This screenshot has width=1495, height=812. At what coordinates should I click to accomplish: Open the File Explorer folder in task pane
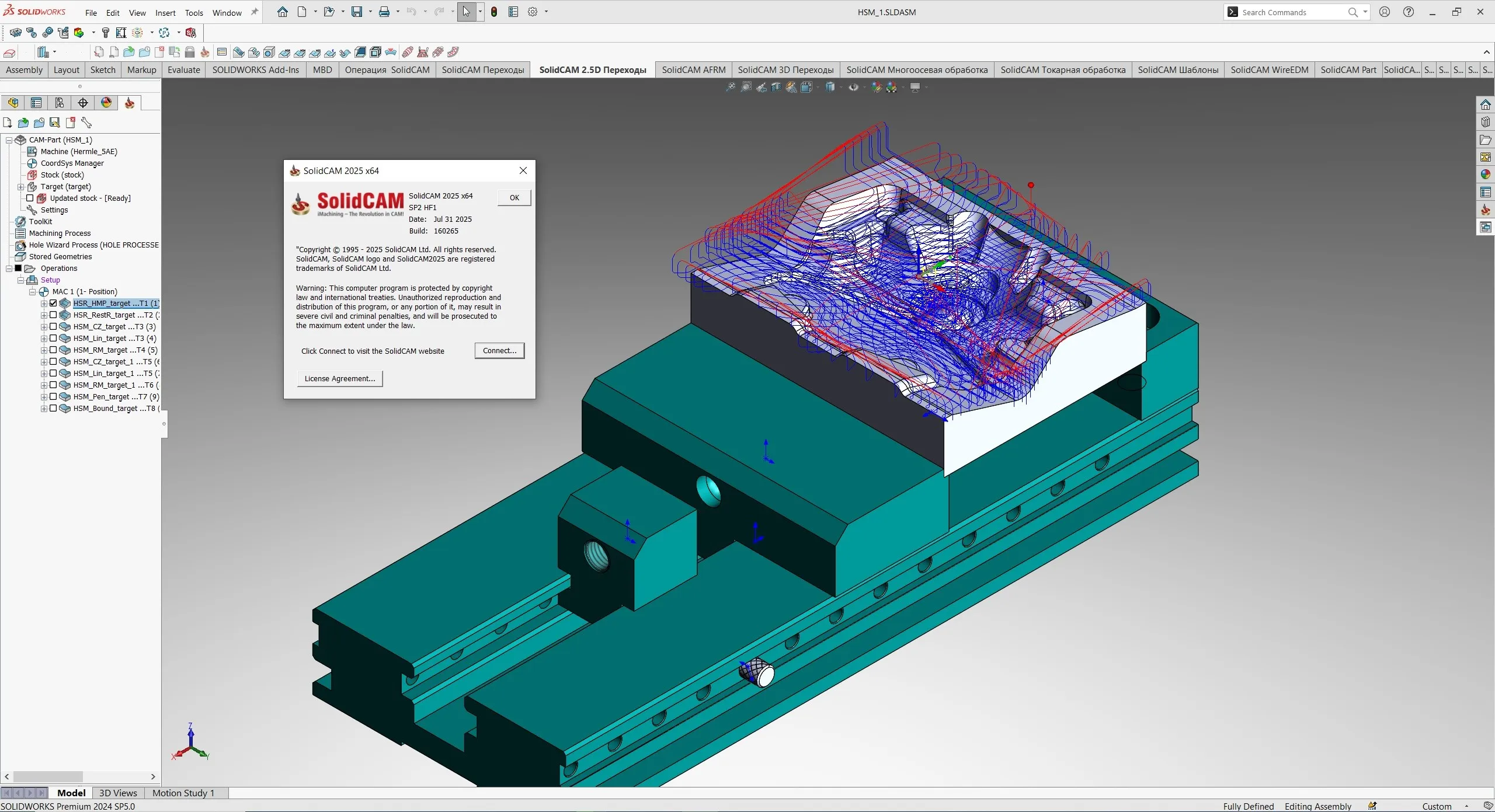pos(1486,140)
